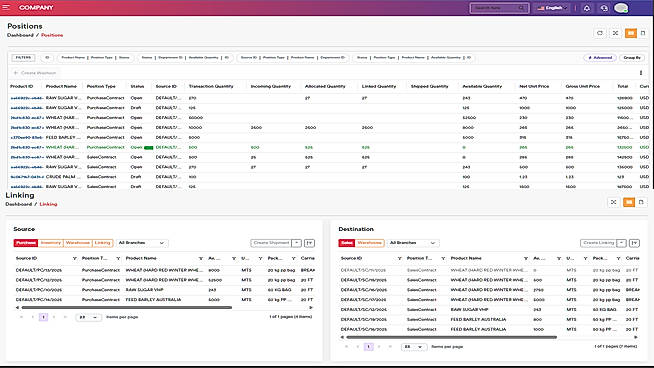Click the globe icon in top bar
654x368 pixels.
(x=604, y=8)
